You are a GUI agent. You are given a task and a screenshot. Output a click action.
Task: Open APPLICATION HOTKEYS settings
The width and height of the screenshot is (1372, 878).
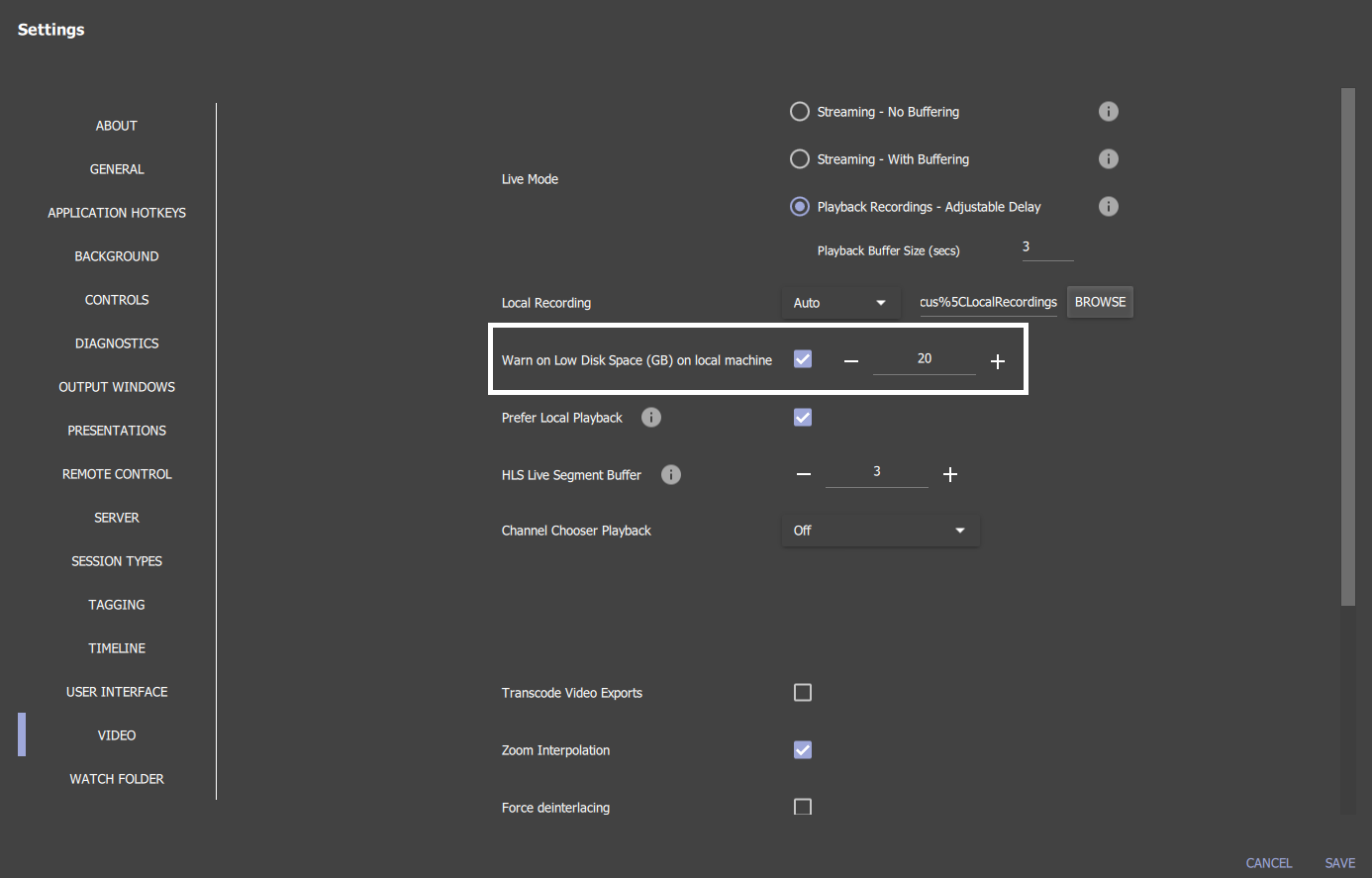pyautogui.click(x=117, y=213)
